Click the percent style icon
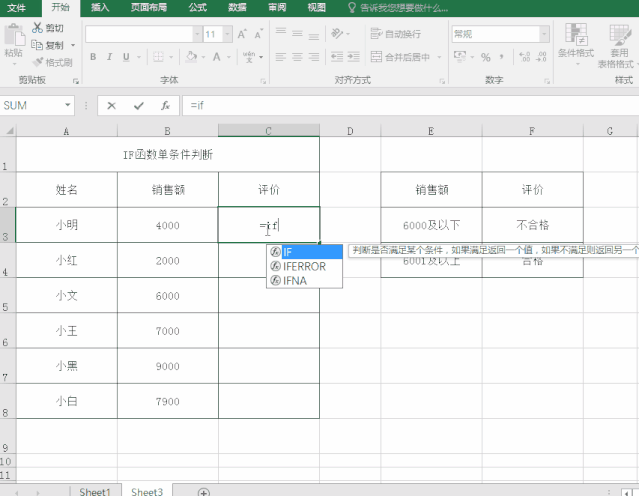Screen dimensions: 639x496 486,57
